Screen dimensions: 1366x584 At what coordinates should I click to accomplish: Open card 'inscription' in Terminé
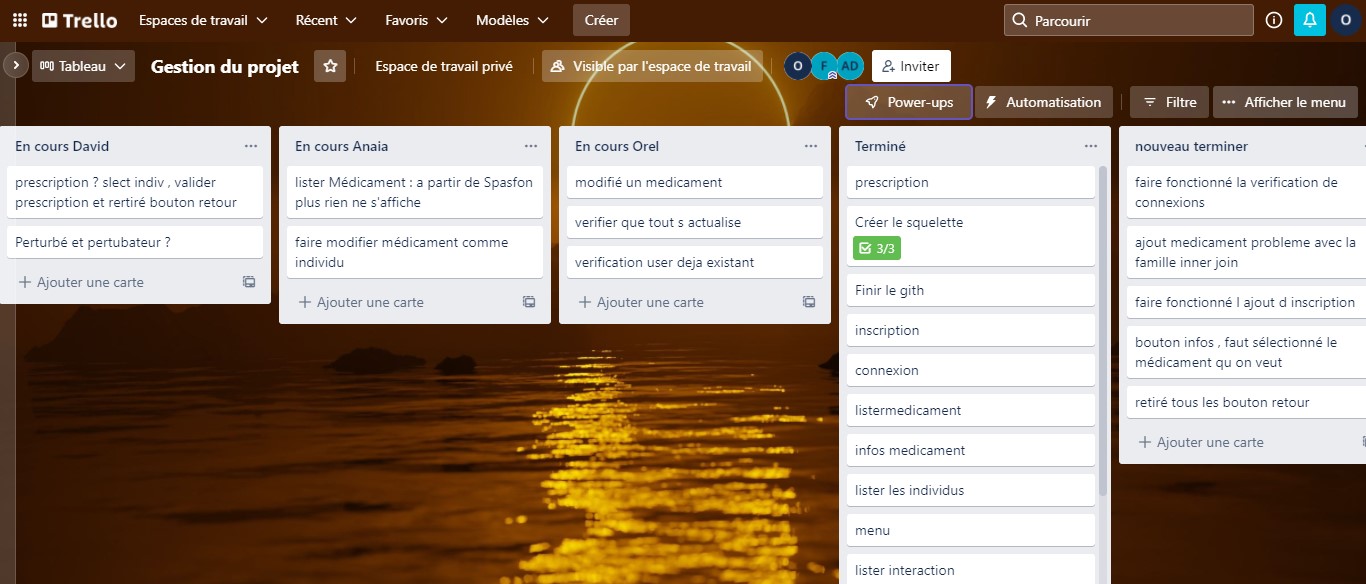(x=971, y=330)
